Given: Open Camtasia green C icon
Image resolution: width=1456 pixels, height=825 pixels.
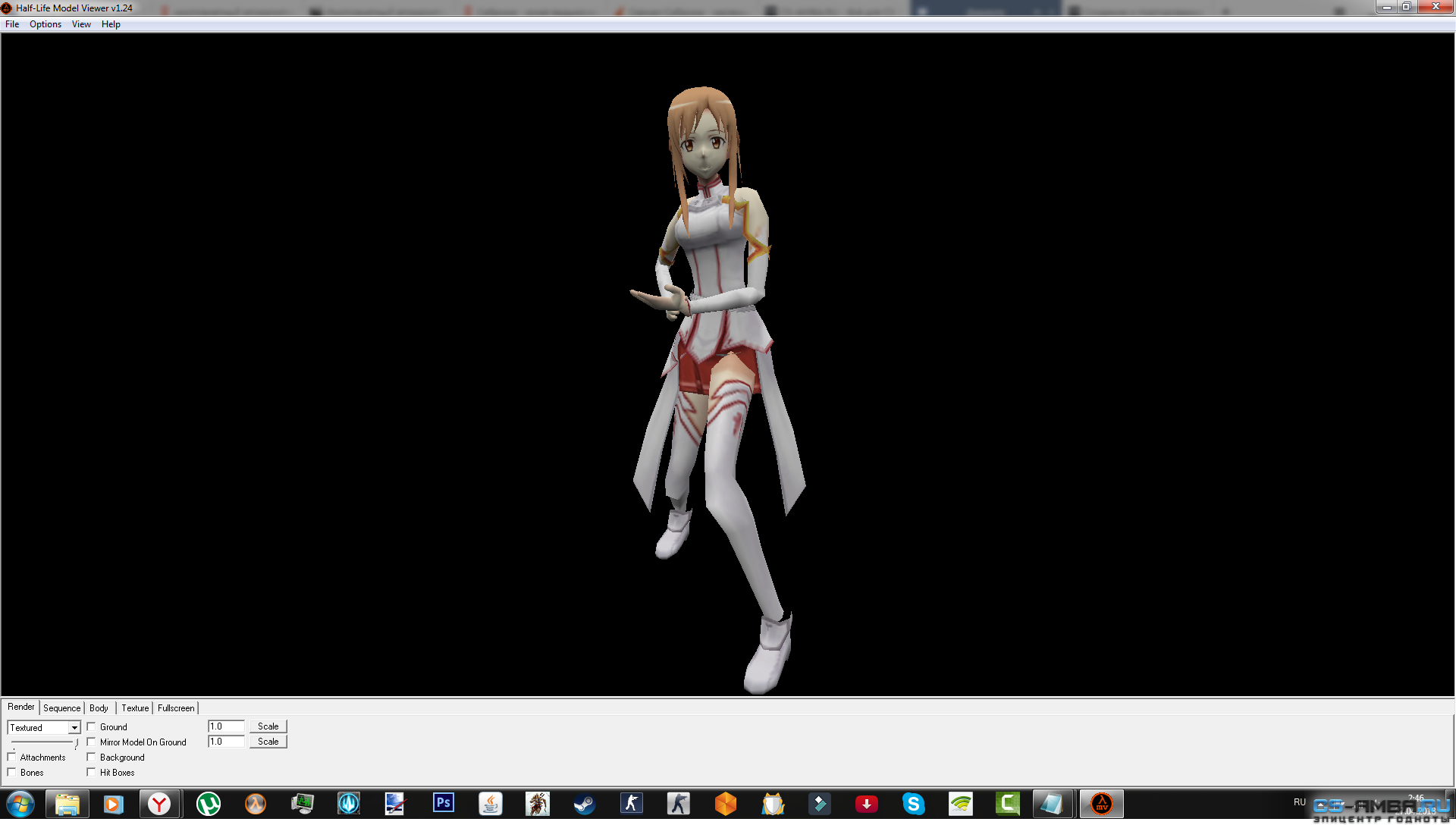Looking at the screenshot, I should [x=1007, y=804].
